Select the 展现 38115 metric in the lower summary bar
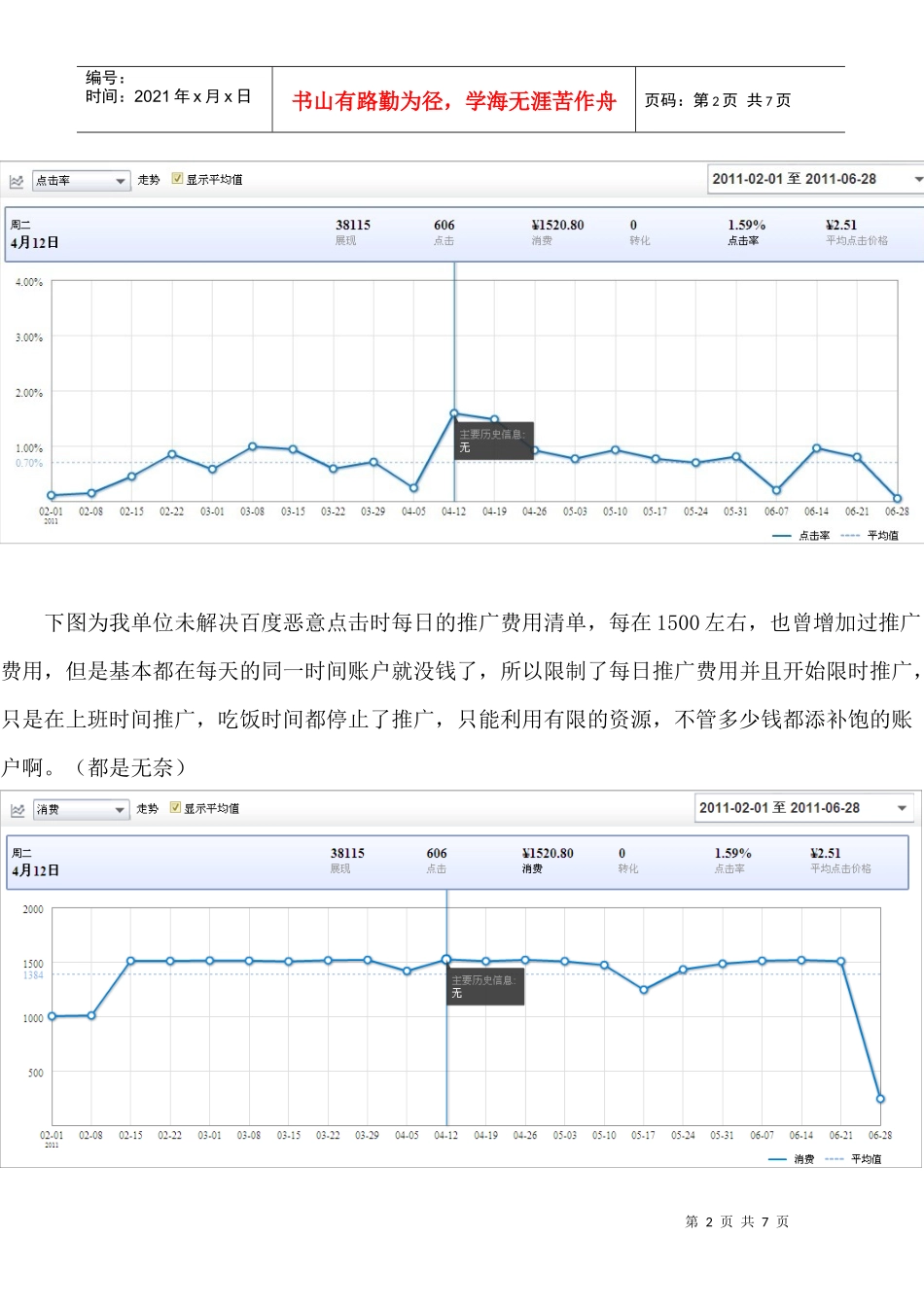Image resolution: width=924 pixels, height=1307 pixels. click(347, 861)
